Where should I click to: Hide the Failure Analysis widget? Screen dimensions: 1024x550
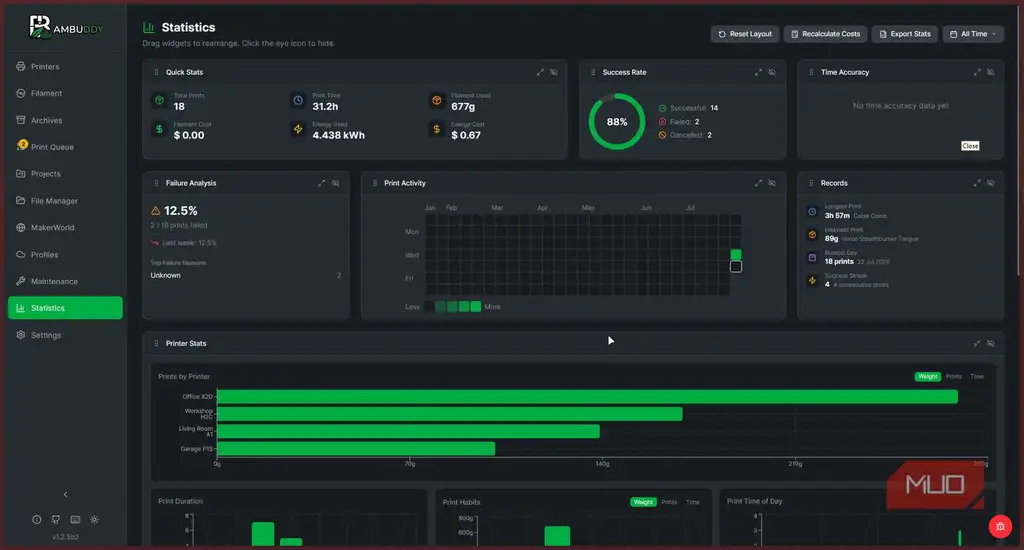(336, 184)
